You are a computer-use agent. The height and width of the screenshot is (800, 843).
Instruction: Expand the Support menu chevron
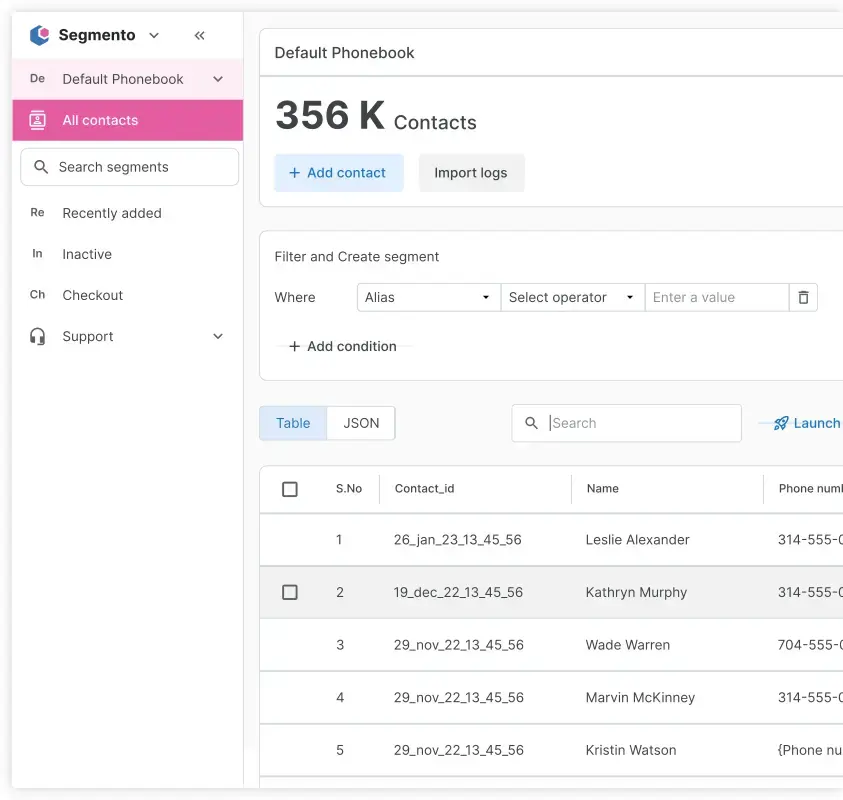218,337
